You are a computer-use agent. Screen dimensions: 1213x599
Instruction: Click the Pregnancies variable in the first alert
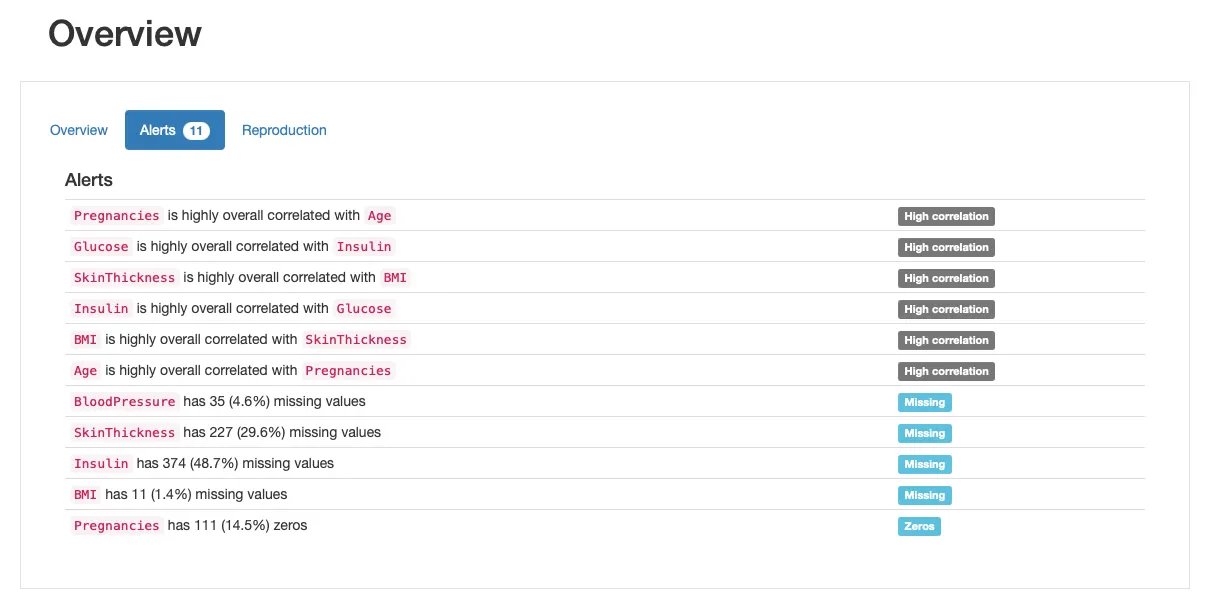(117, 216)
